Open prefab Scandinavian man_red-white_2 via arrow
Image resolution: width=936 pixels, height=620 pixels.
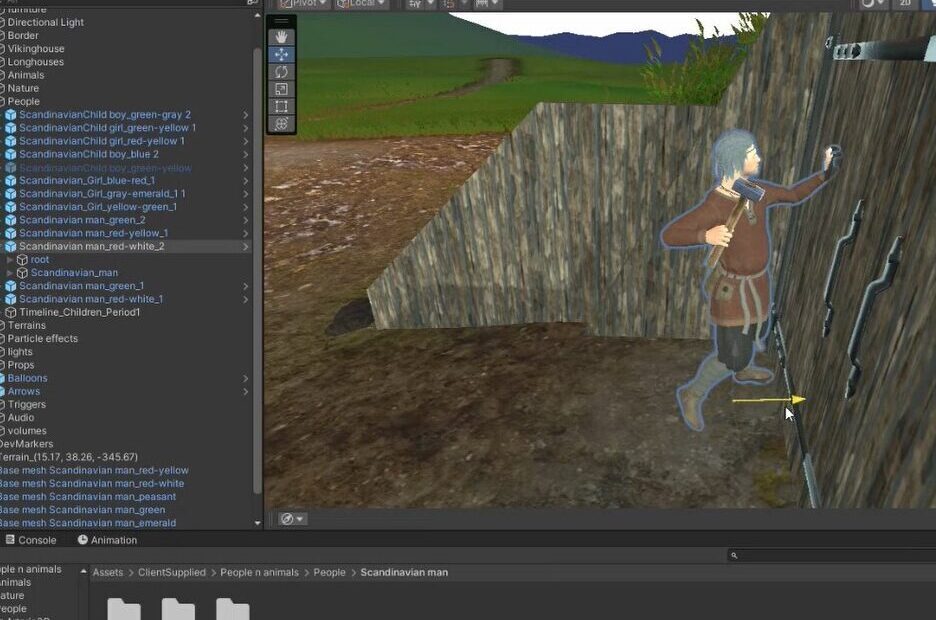click(246, 246)
